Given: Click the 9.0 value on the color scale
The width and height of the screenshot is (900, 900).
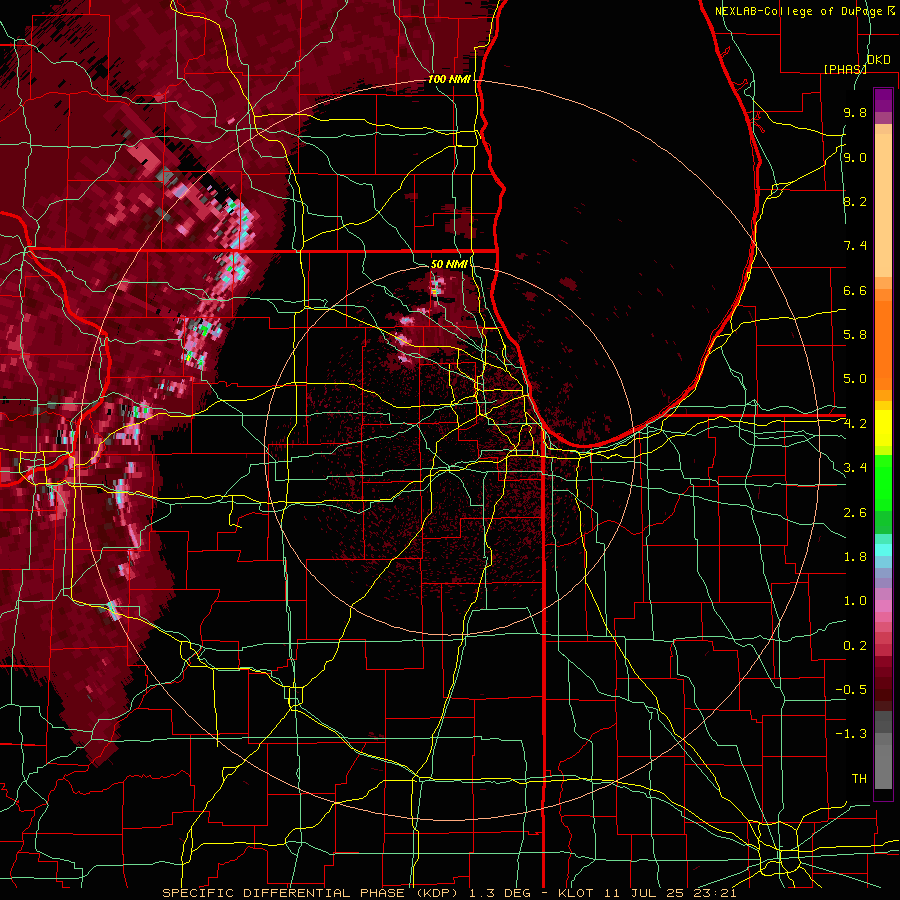Looking at the screenshot, I should pyautogui.click(x=855, y=157).
